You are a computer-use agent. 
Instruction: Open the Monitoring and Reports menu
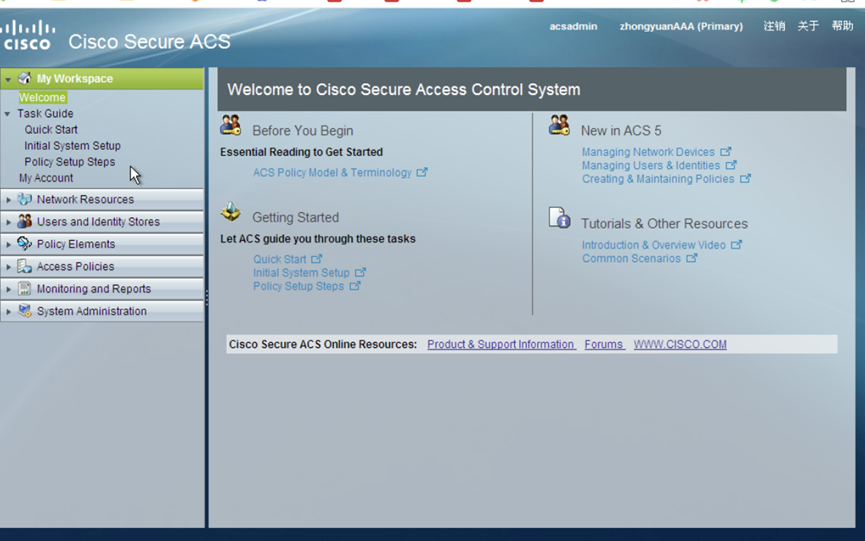tap(102, 288)
